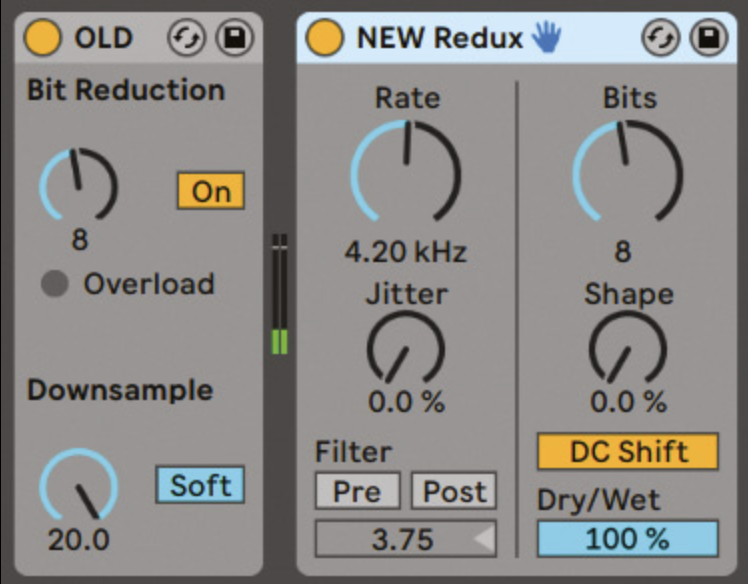This screenshot has width=748, height=584.
Task: Click the Overload indicator LED
Action: point(55,284)
